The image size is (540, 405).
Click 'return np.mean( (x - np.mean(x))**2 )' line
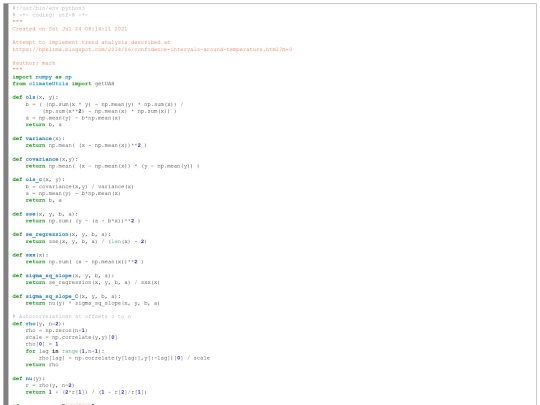(86, 145)
